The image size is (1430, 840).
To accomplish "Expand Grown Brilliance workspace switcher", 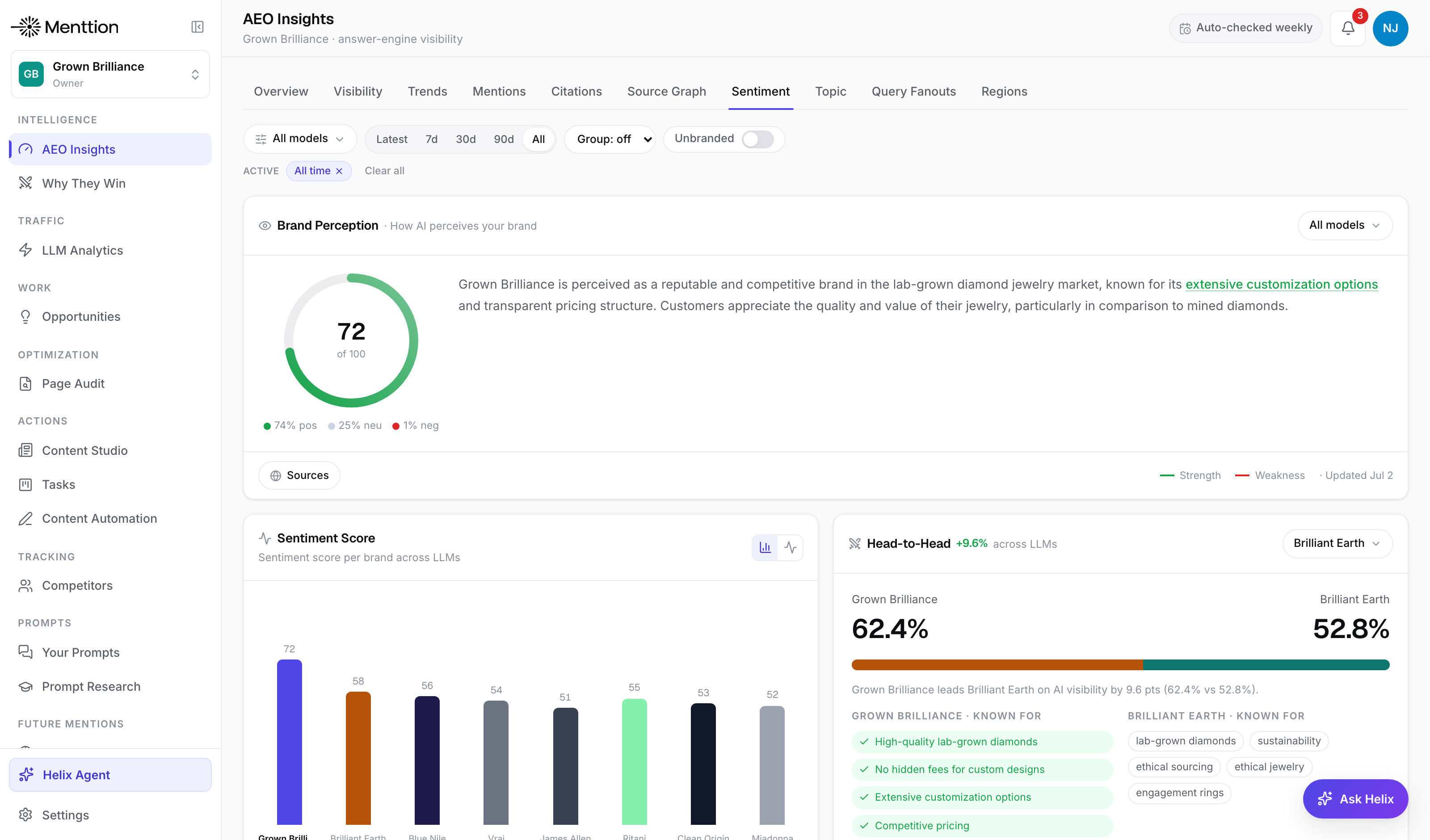I will click(x=110, y=74).
